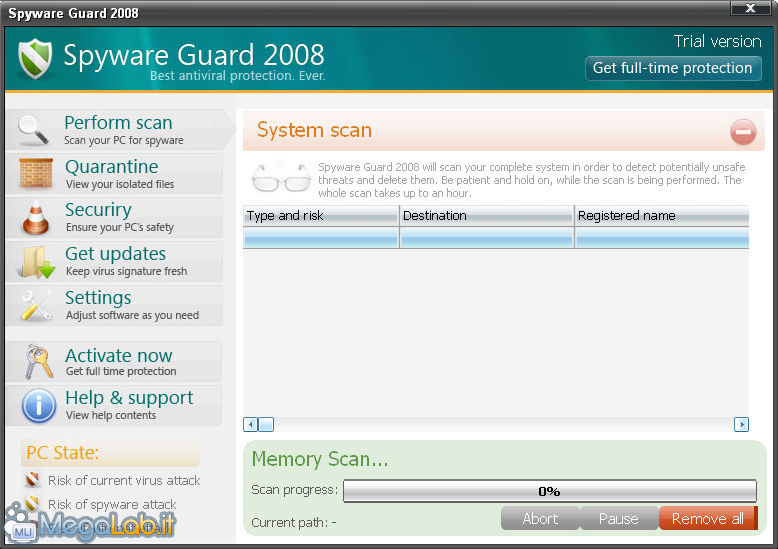Click the Remove all button

pyautogui.click(x=708, y=518)
